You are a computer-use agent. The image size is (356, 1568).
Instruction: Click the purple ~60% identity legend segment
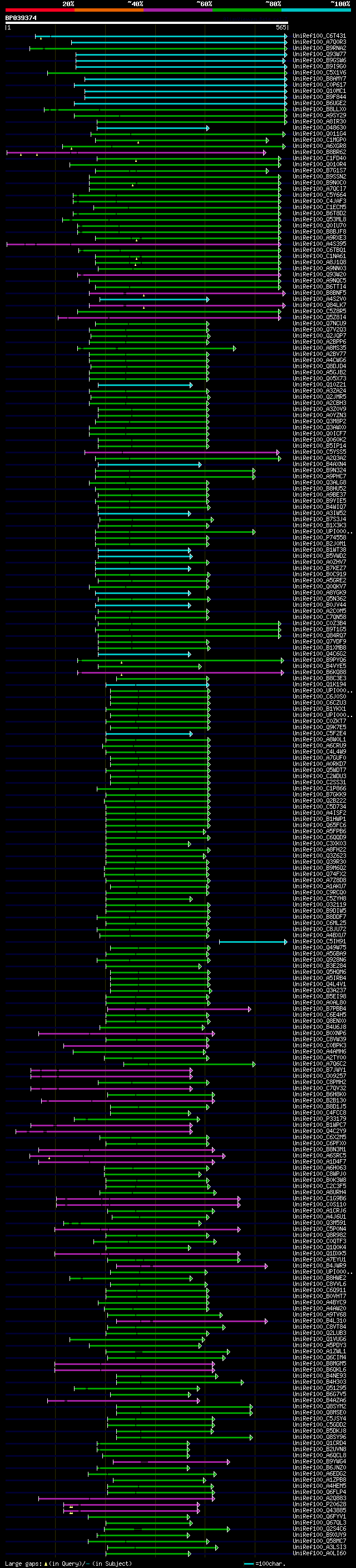179,10
